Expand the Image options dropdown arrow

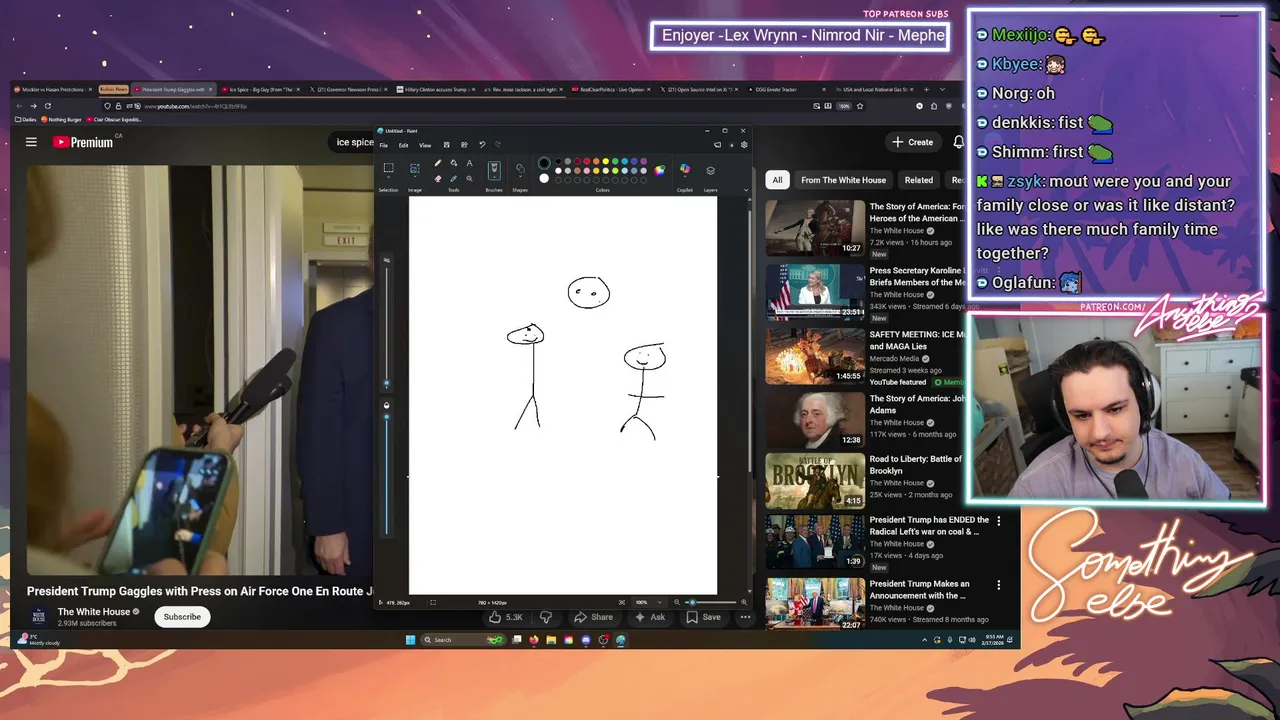point(415,177)
